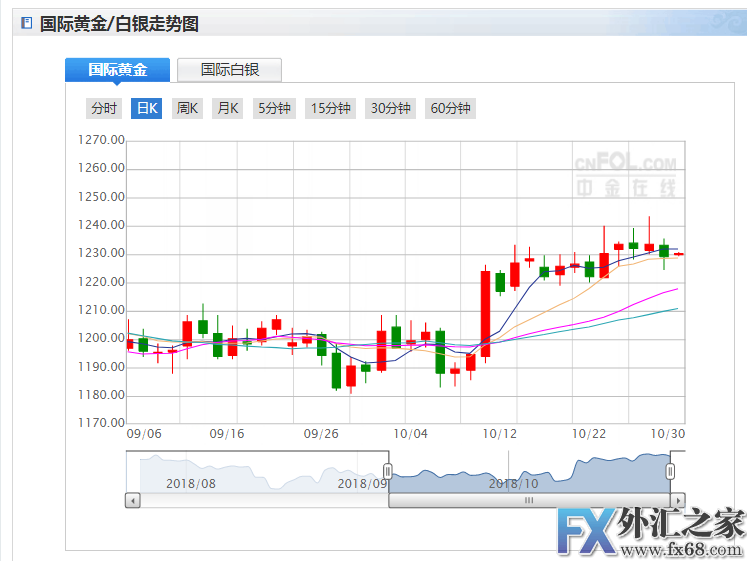Click the 09/26 date axis label
The height and width of the screenshot is (561, 747).
(x=321, y=434)
